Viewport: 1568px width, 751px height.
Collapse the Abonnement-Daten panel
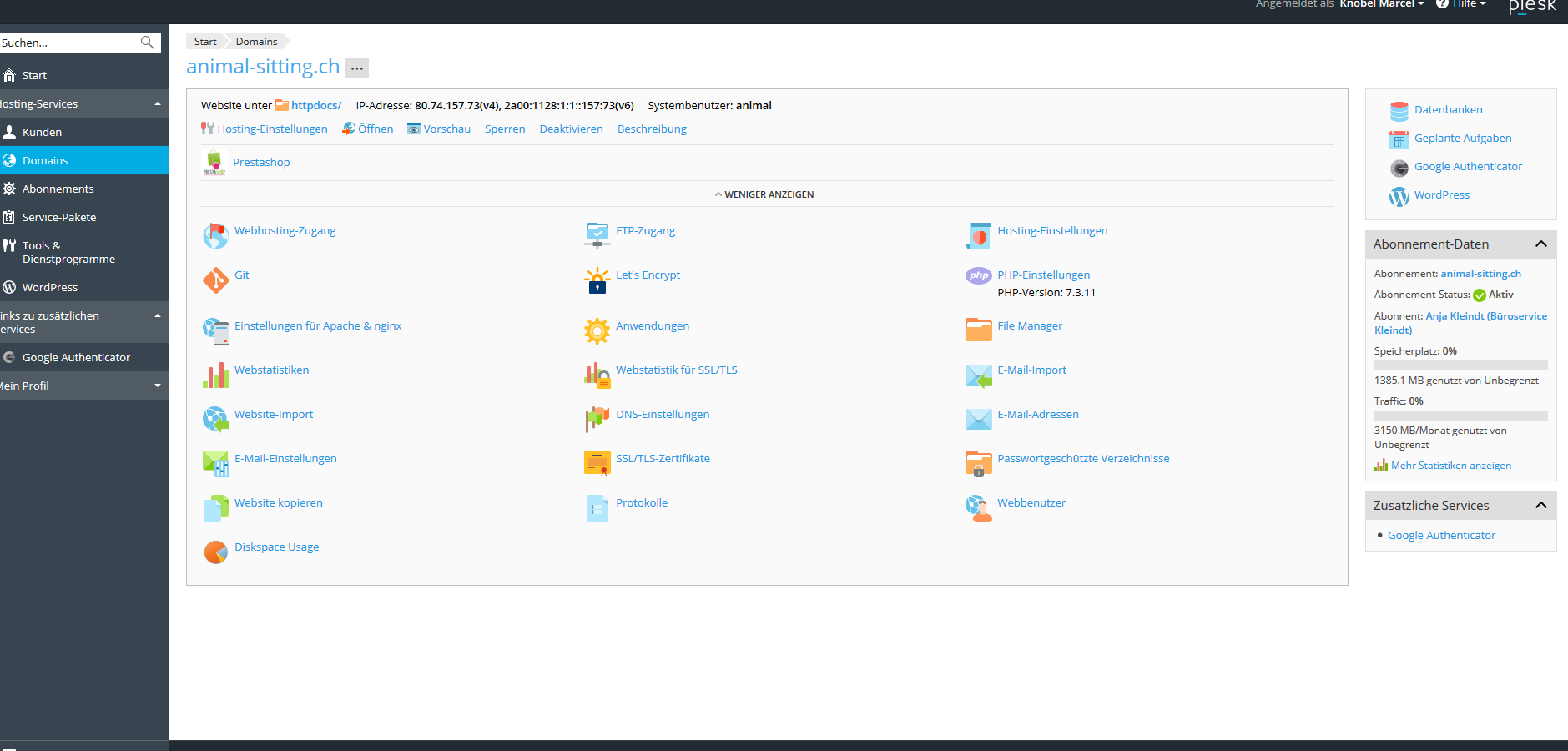(1541, 244)
